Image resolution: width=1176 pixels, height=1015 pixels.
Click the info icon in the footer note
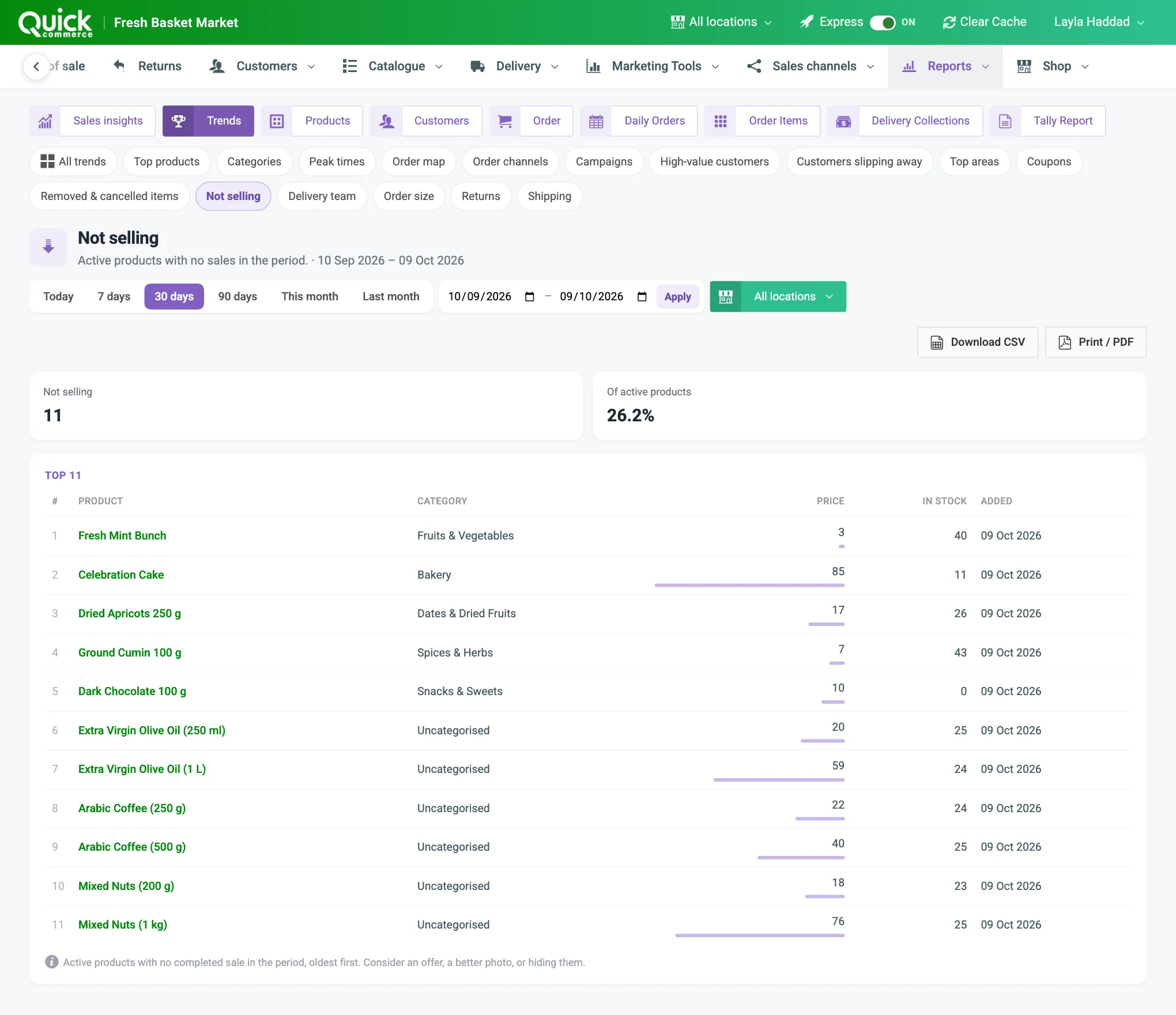coord(52,962)
